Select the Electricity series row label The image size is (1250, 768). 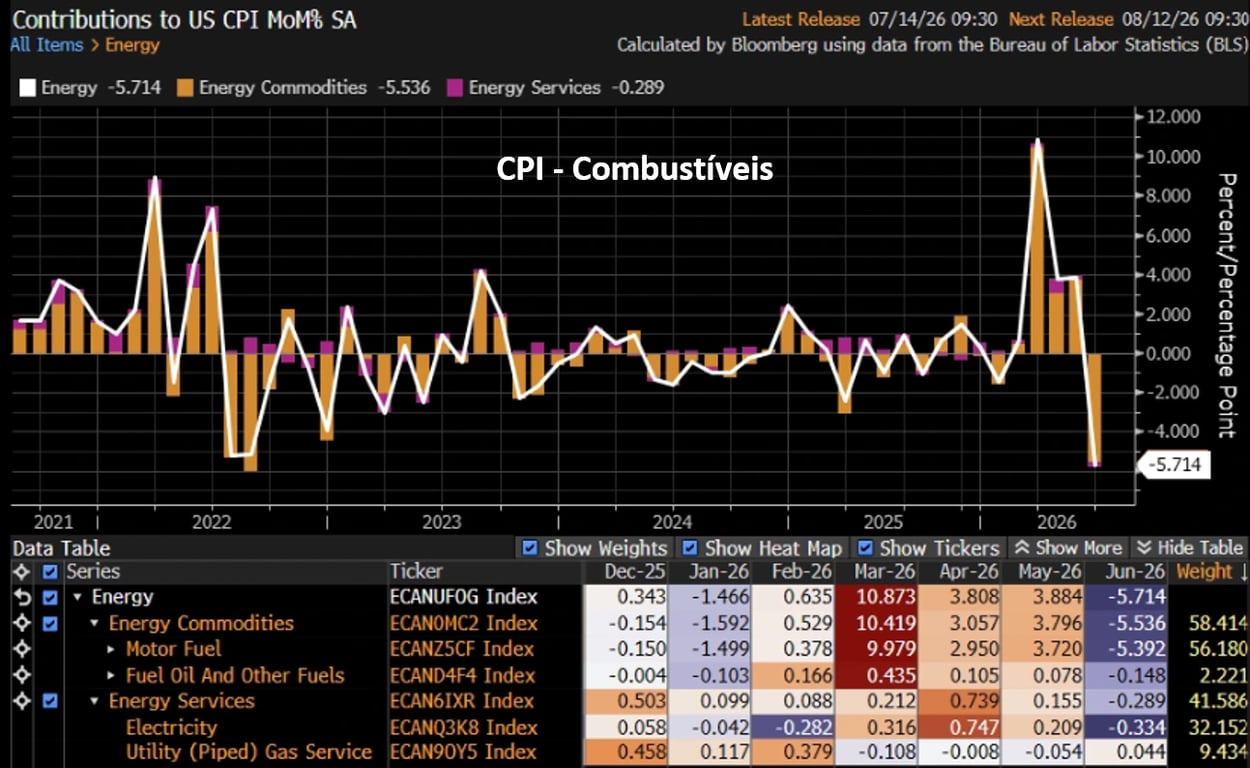click(171, 727)
